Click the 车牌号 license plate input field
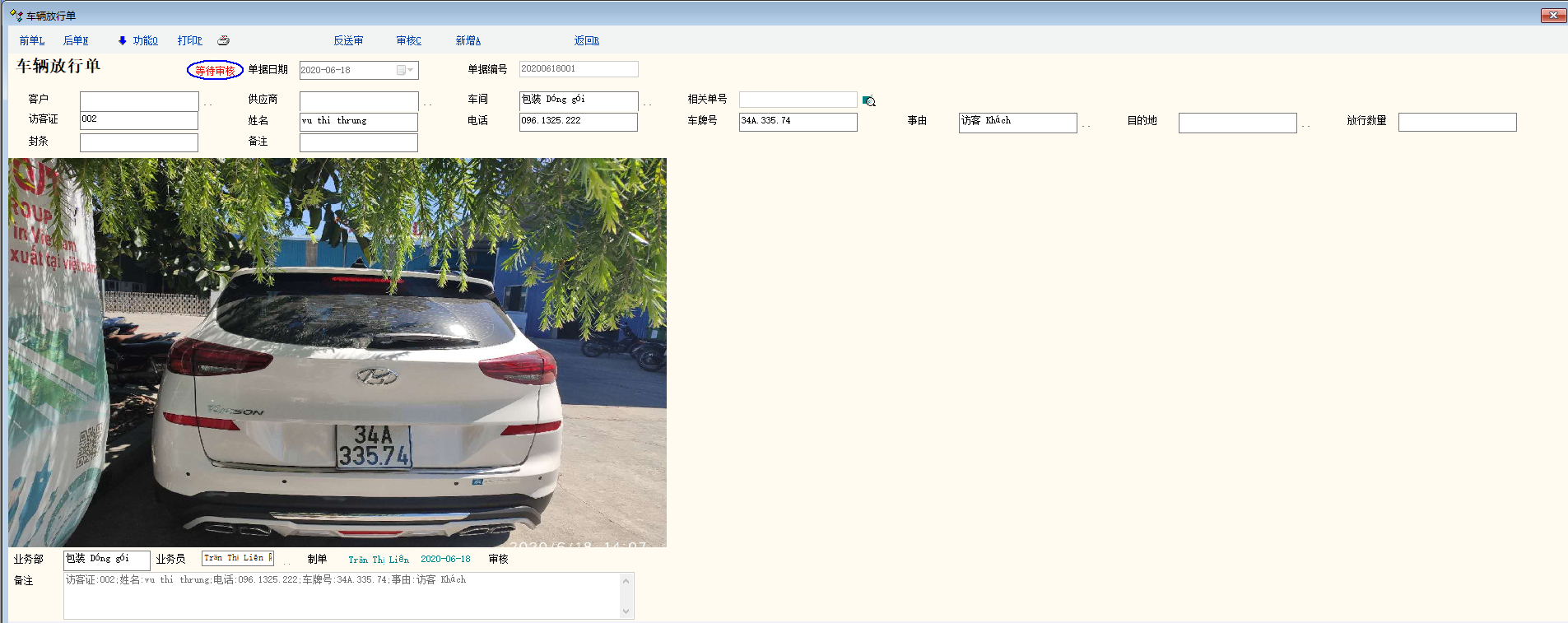This screenshot has width=1568, height=623. 798,122
